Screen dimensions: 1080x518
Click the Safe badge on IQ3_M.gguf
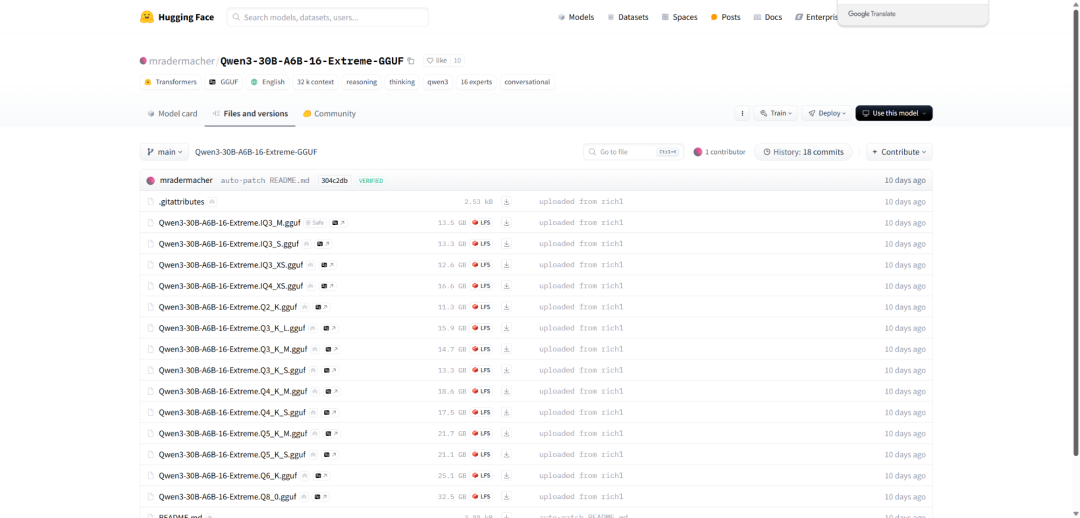(315, 223)
